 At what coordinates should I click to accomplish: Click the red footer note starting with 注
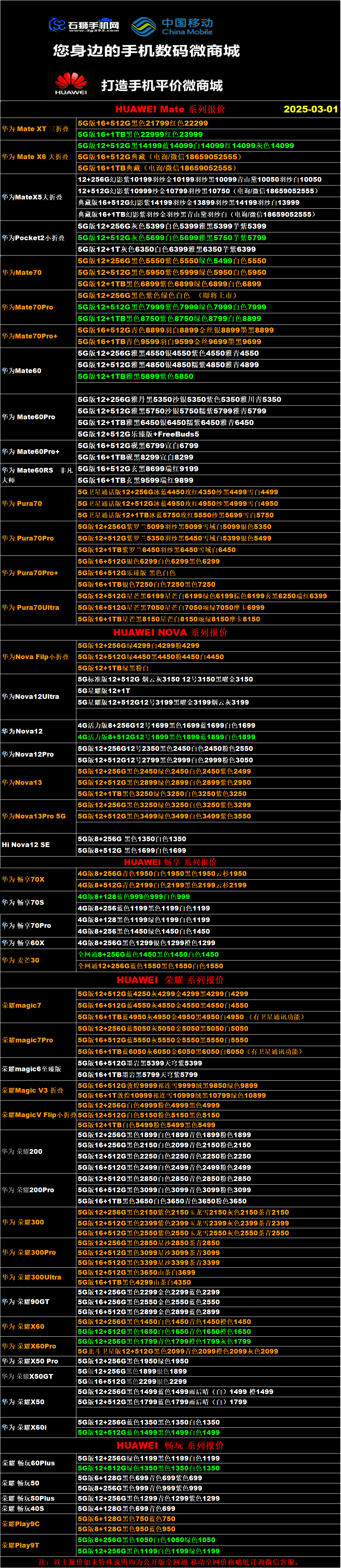pyautogui.click(x=170, y=1562)
